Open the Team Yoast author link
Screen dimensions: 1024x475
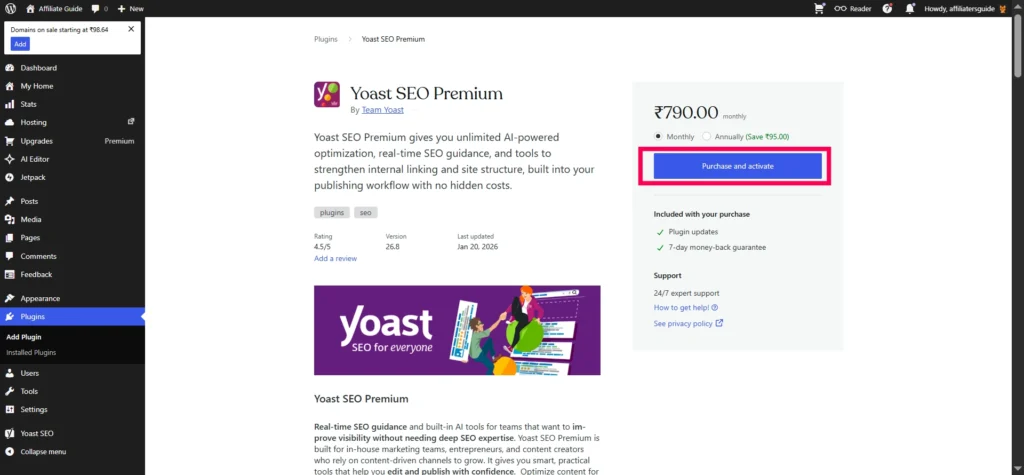[x=383, y=110]
